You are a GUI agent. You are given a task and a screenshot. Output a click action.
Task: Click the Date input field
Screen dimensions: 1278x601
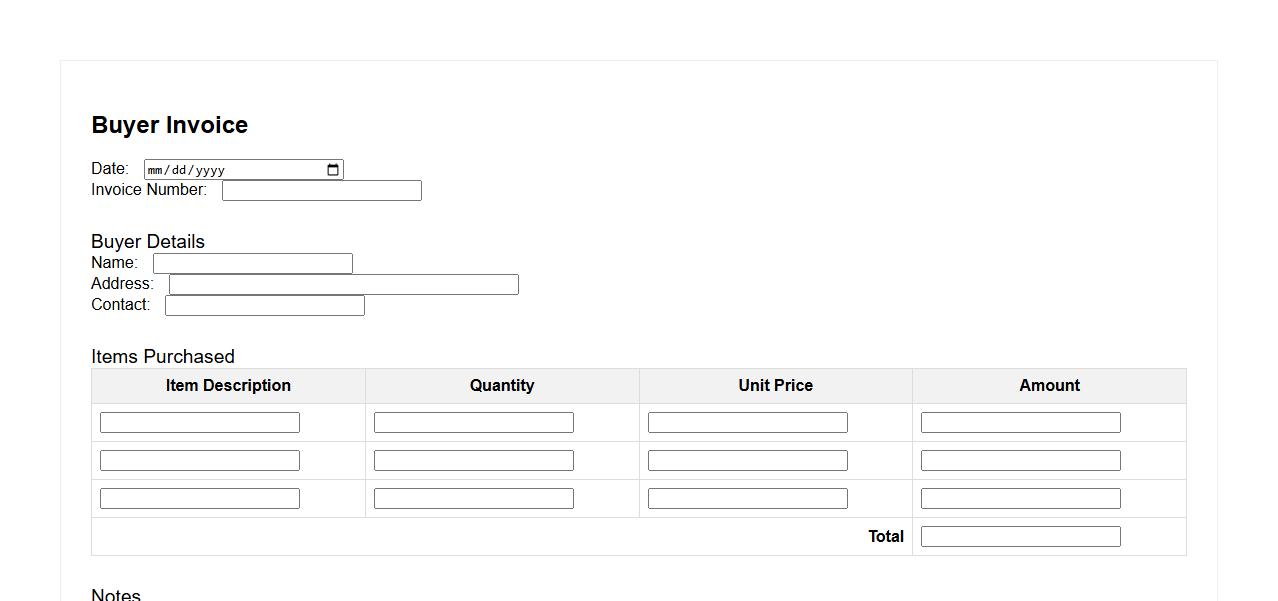(230, 170)
